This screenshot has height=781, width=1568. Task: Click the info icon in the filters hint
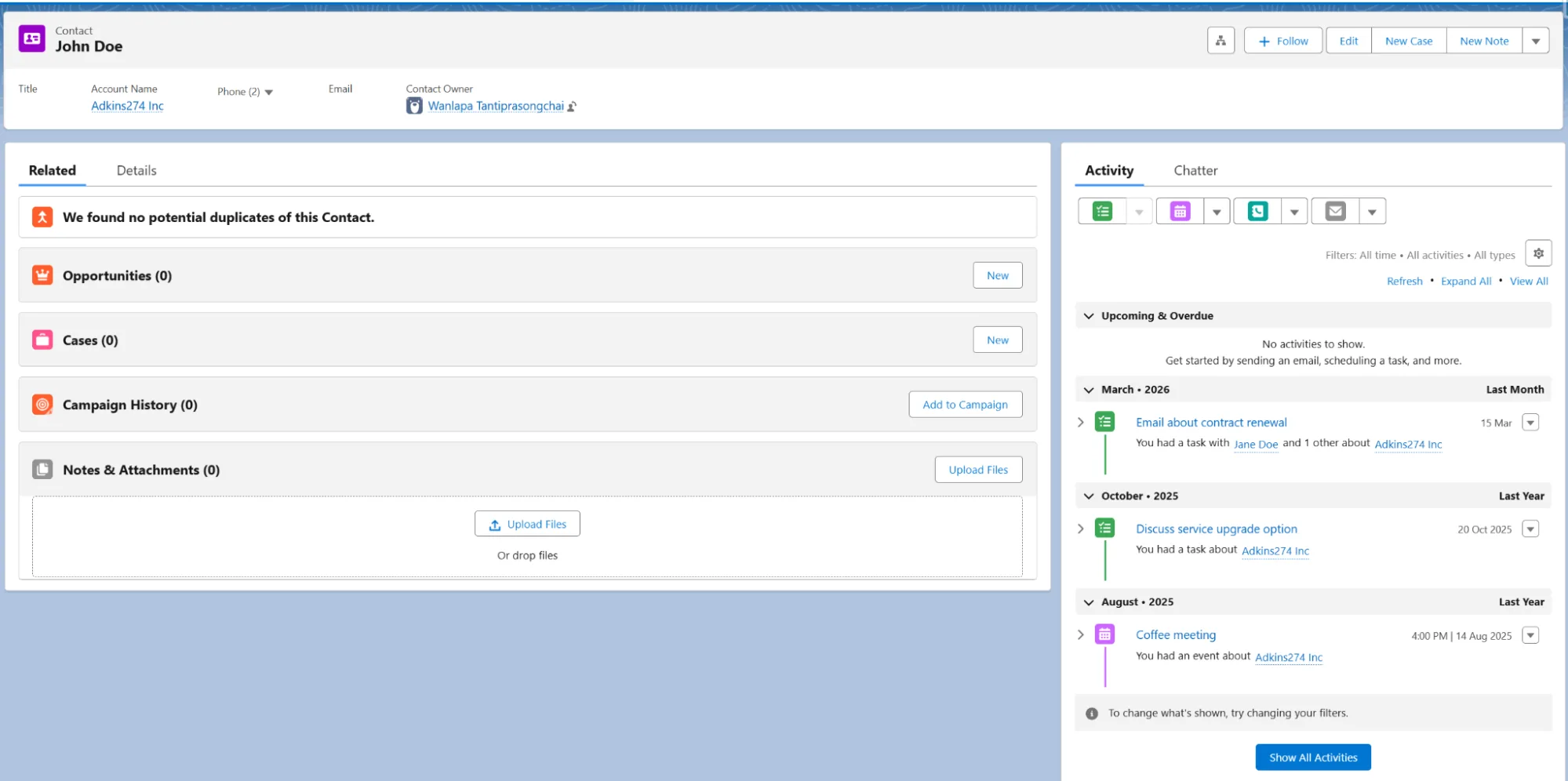click(x=1092, y=714)
